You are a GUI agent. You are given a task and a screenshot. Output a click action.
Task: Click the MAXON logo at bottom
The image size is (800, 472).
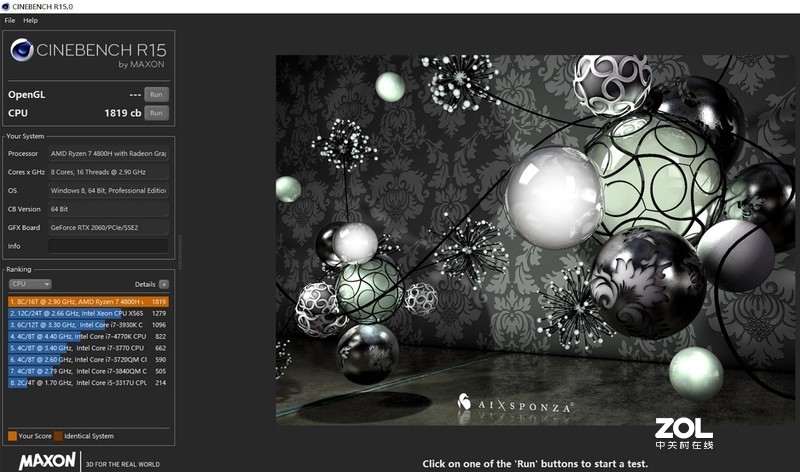(x=47, y=461)
